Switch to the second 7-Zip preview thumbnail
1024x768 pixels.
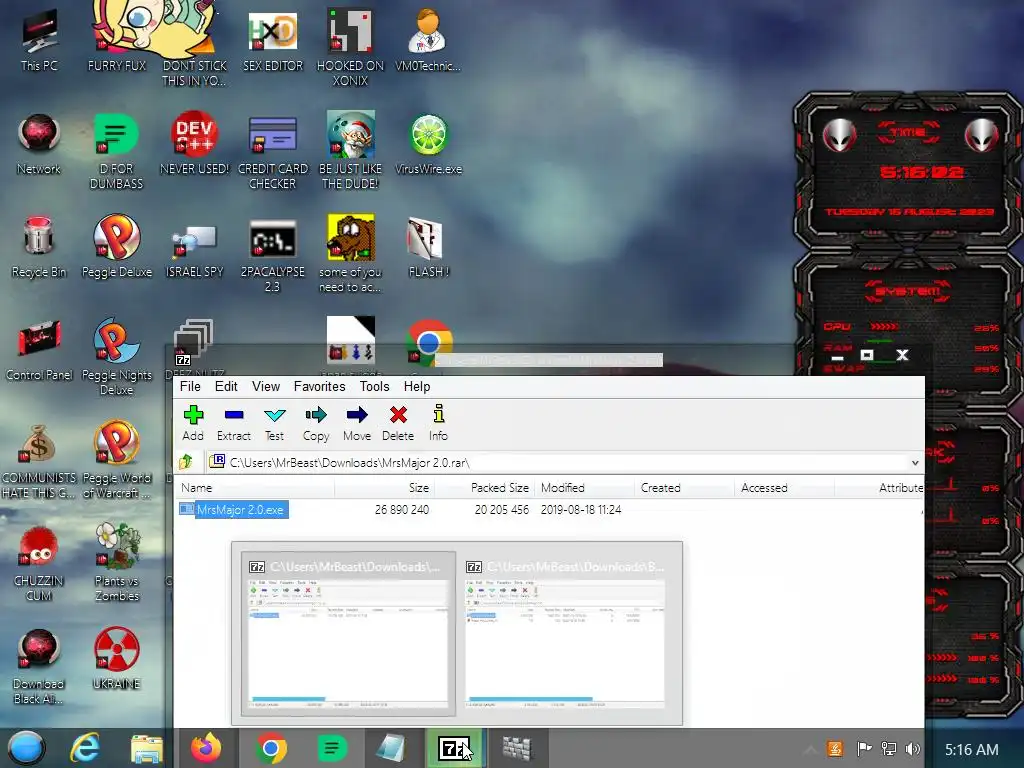click(566, 633)
